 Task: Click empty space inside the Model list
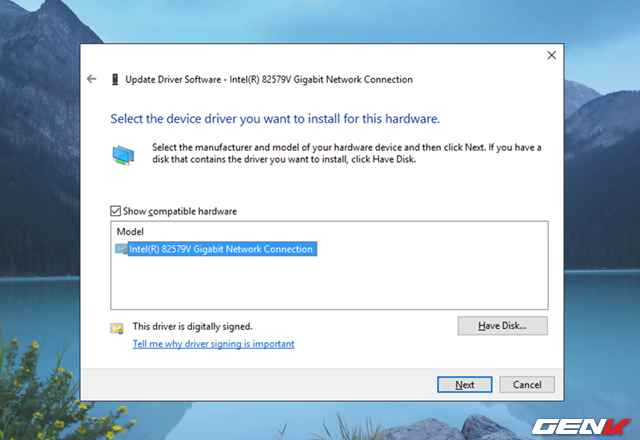coord(330,285)
